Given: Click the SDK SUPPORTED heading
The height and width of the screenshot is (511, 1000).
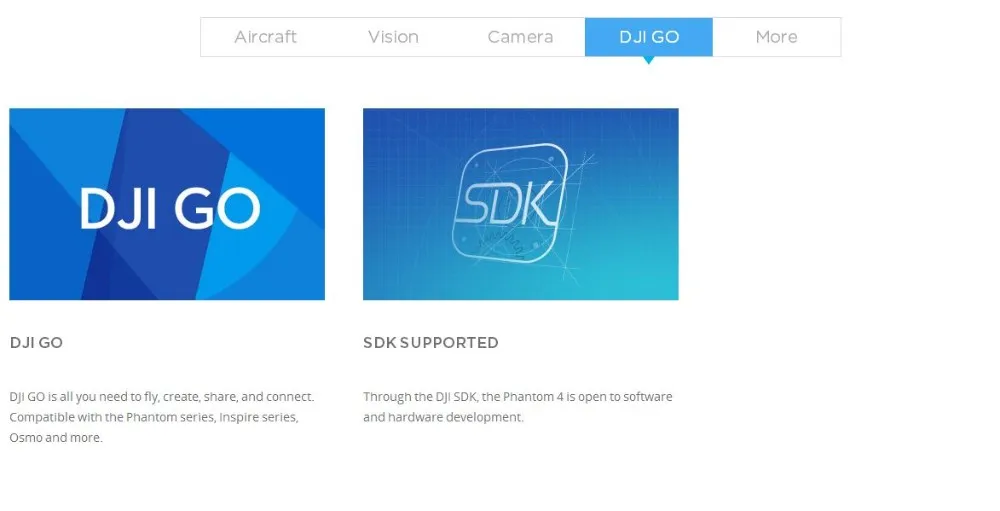Looking at the screenshot, I should pyautogui.click(x=431, y=343).
